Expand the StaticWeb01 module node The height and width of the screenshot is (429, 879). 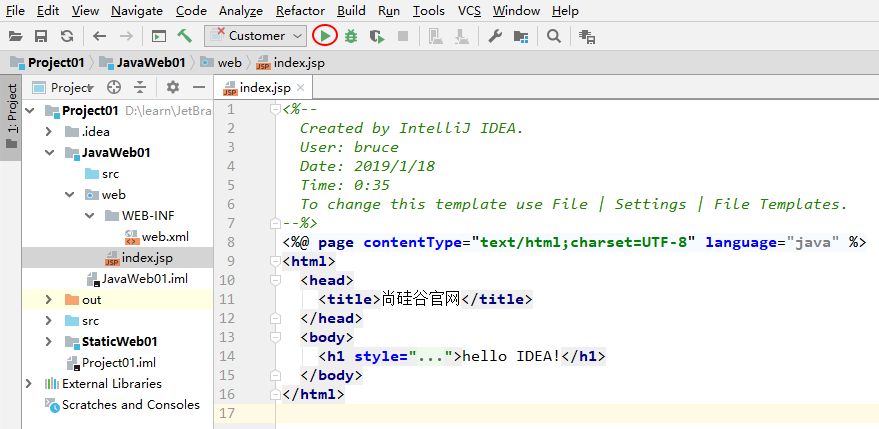(x=48, y=341)
